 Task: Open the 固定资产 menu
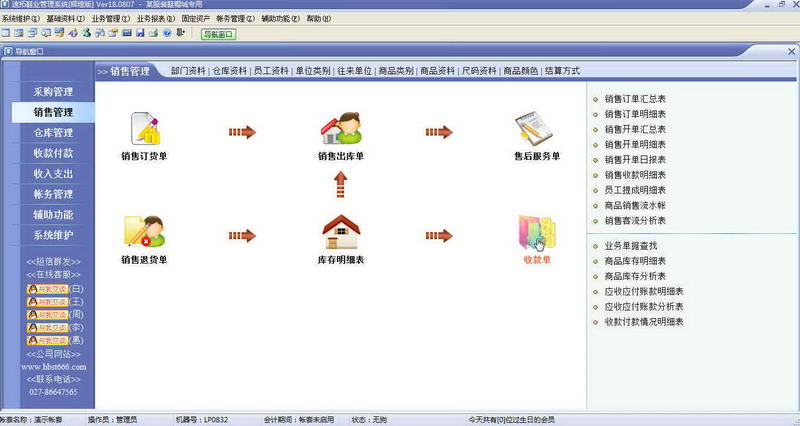[195, 18]
